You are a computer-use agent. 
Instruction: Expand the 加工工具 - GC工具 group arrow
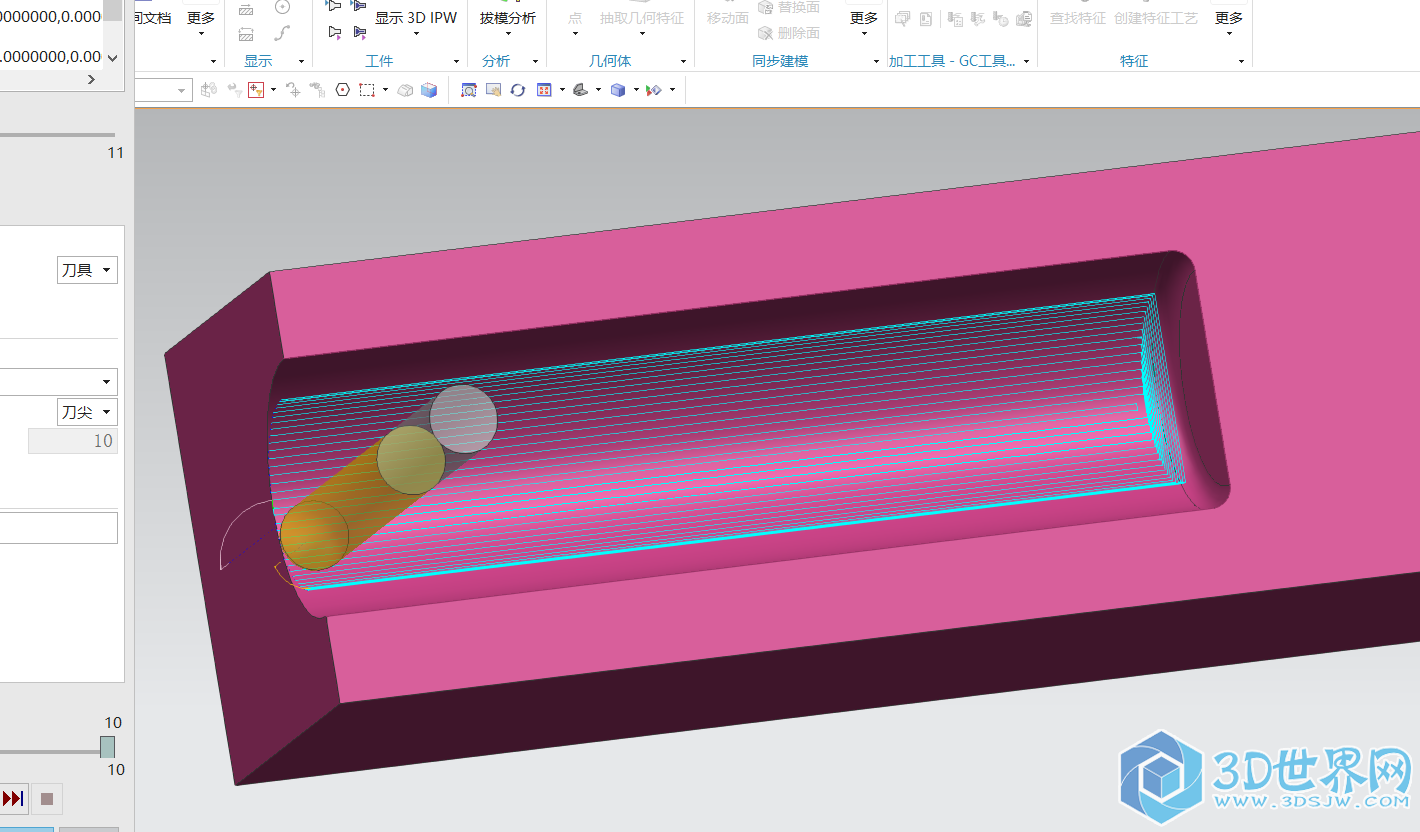[1026, 62]
